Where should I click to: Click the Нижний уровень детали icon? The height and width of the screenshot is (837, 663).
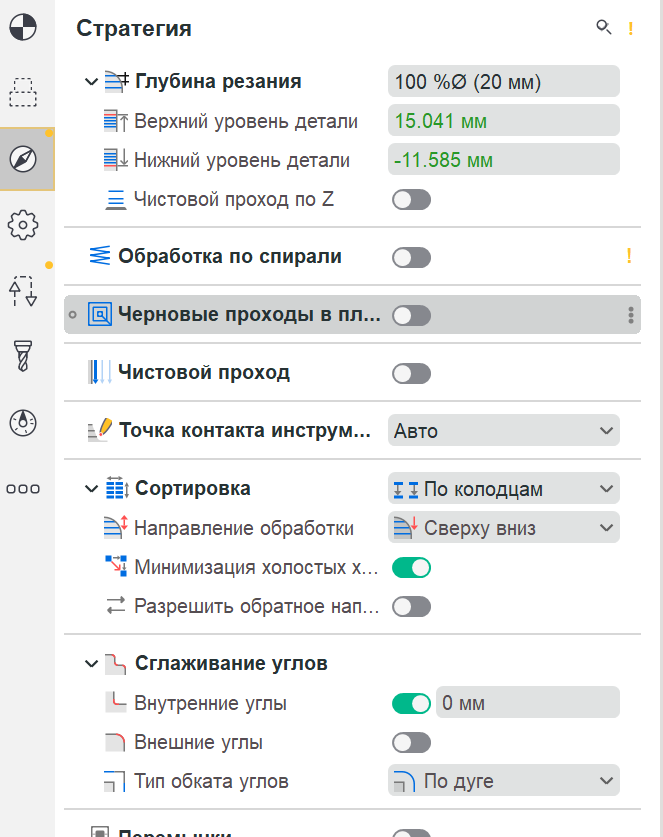point(116,160)
